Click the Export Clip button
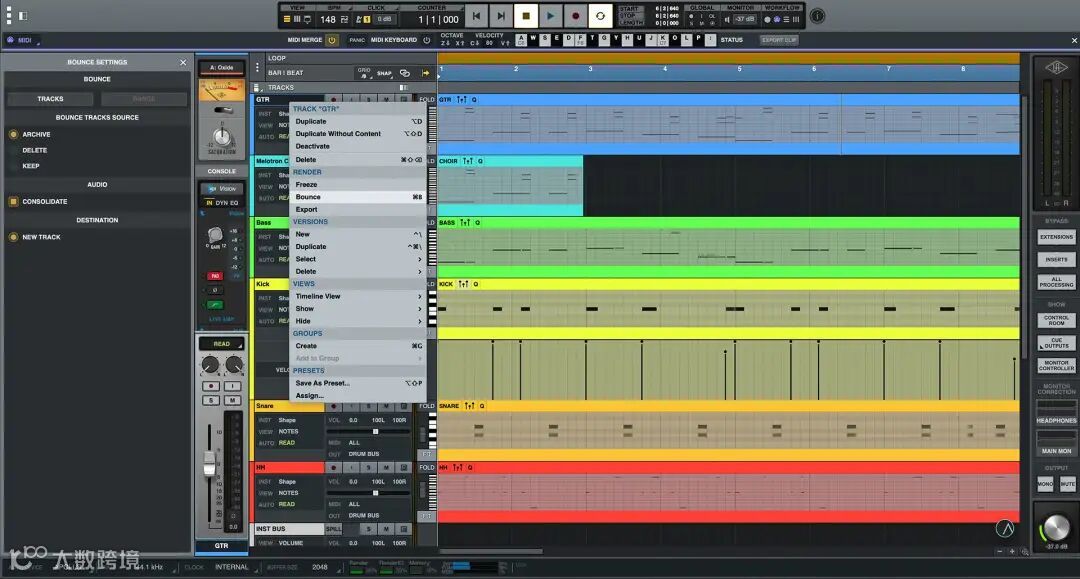The height and width of the screenshot is (579, 1080). [x=779, y=40]
